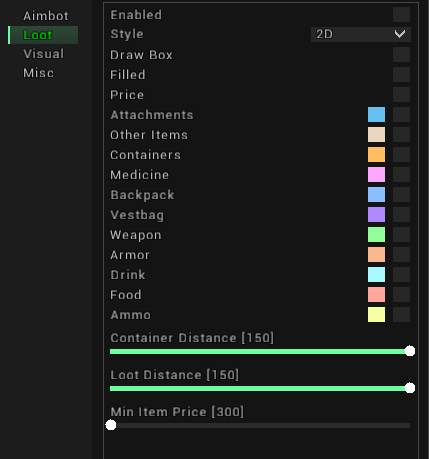Click the Attachments blue color swatch
Viewport: 429px width, 459px height.
(x=376, y=114)
